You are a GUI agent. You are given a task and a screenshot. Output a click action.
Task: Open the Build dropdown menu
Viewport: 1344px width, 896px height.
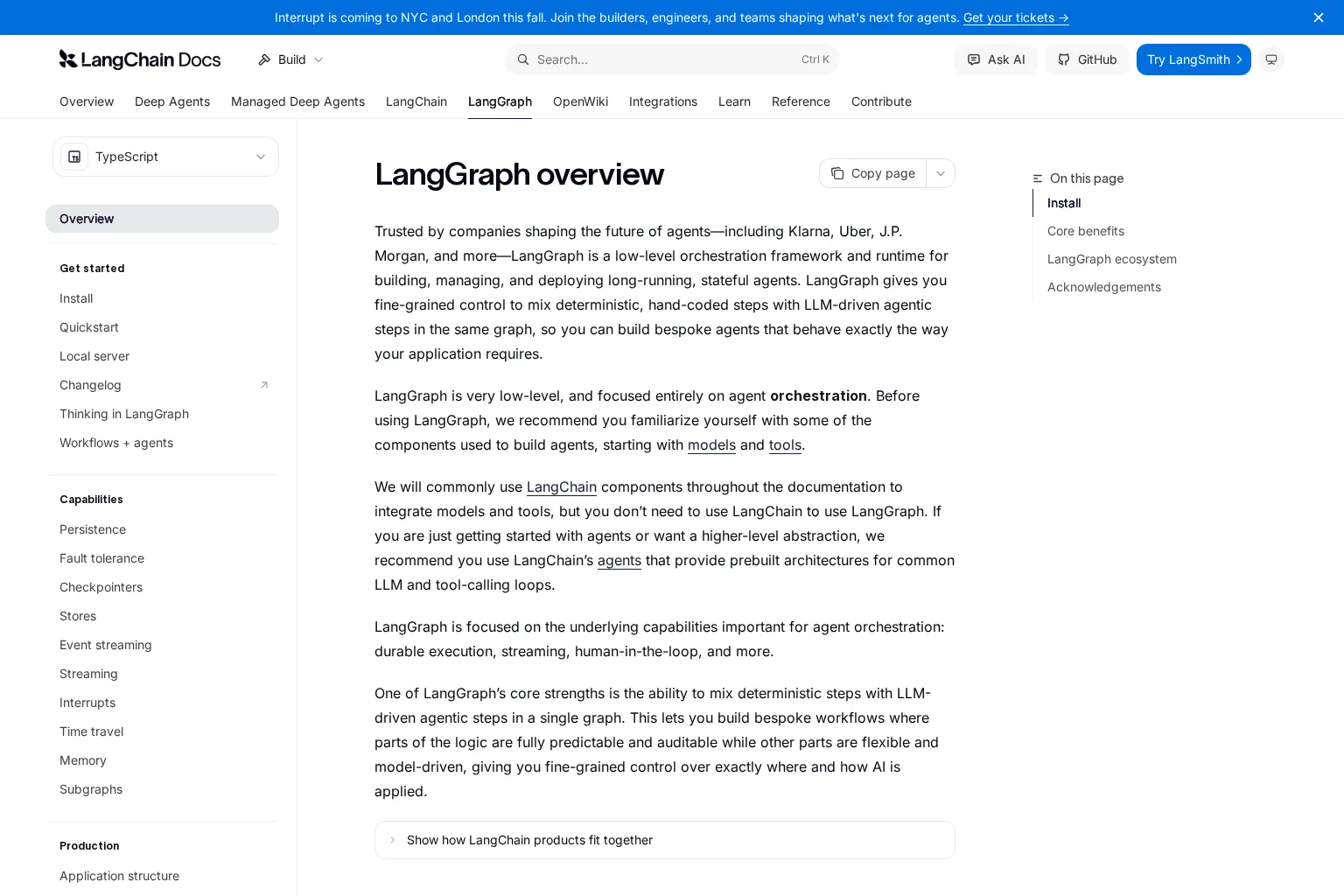291,59
